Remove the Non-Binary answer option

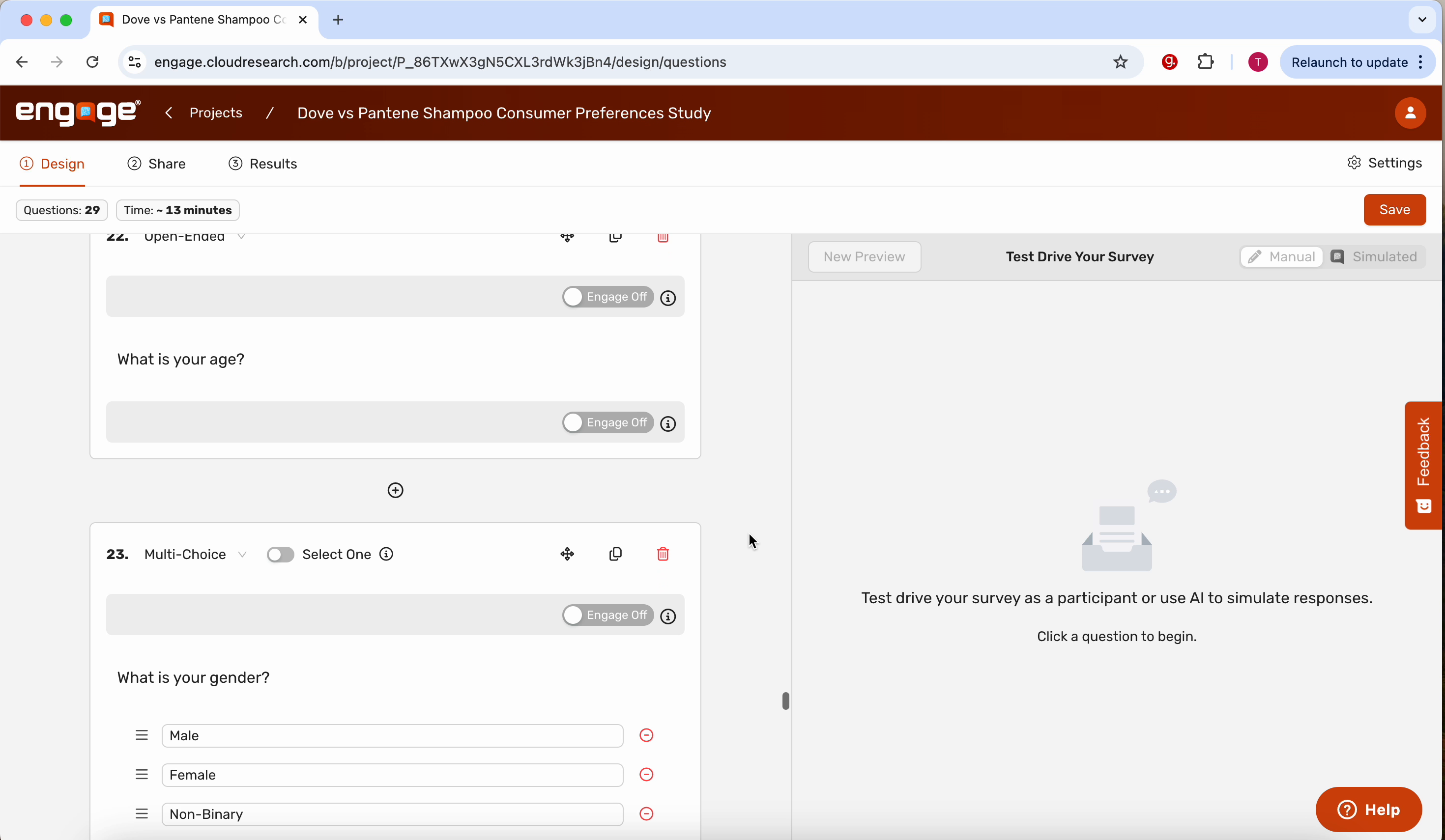646,813
